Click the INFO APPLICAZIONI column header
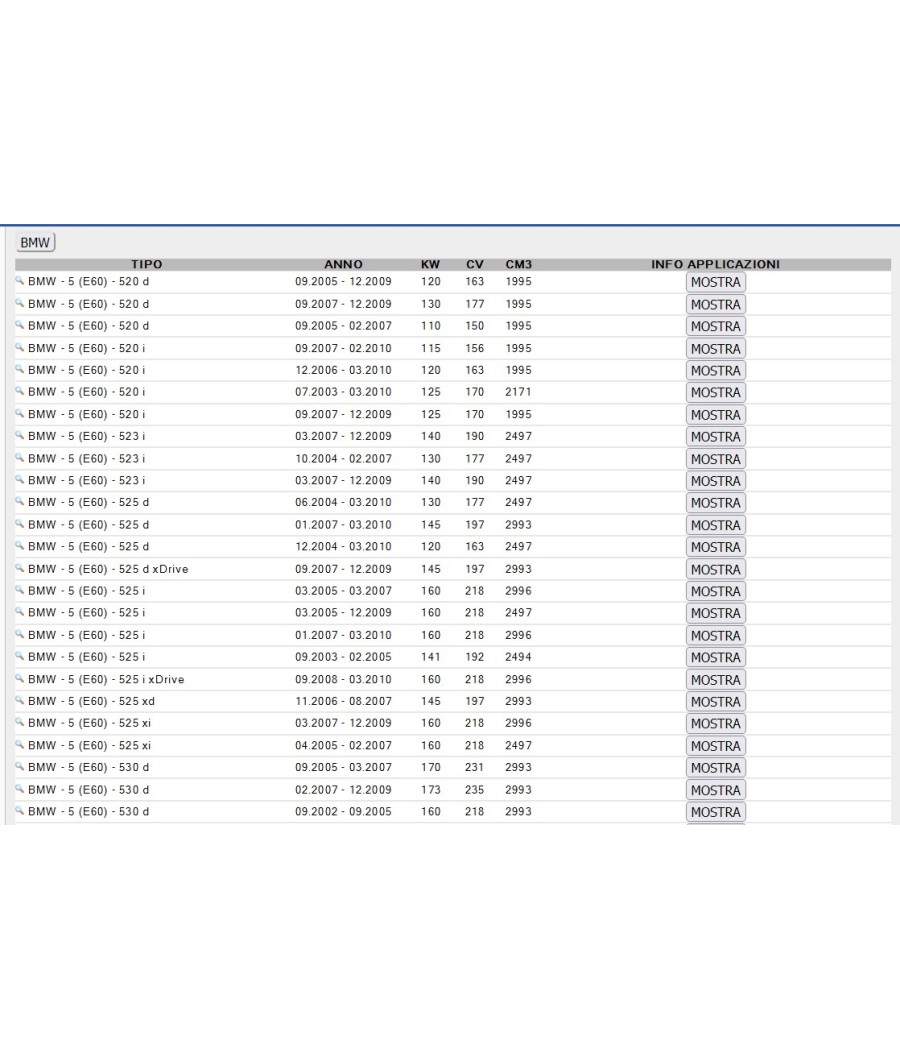 pyautogui.click(x=715, y=265)
